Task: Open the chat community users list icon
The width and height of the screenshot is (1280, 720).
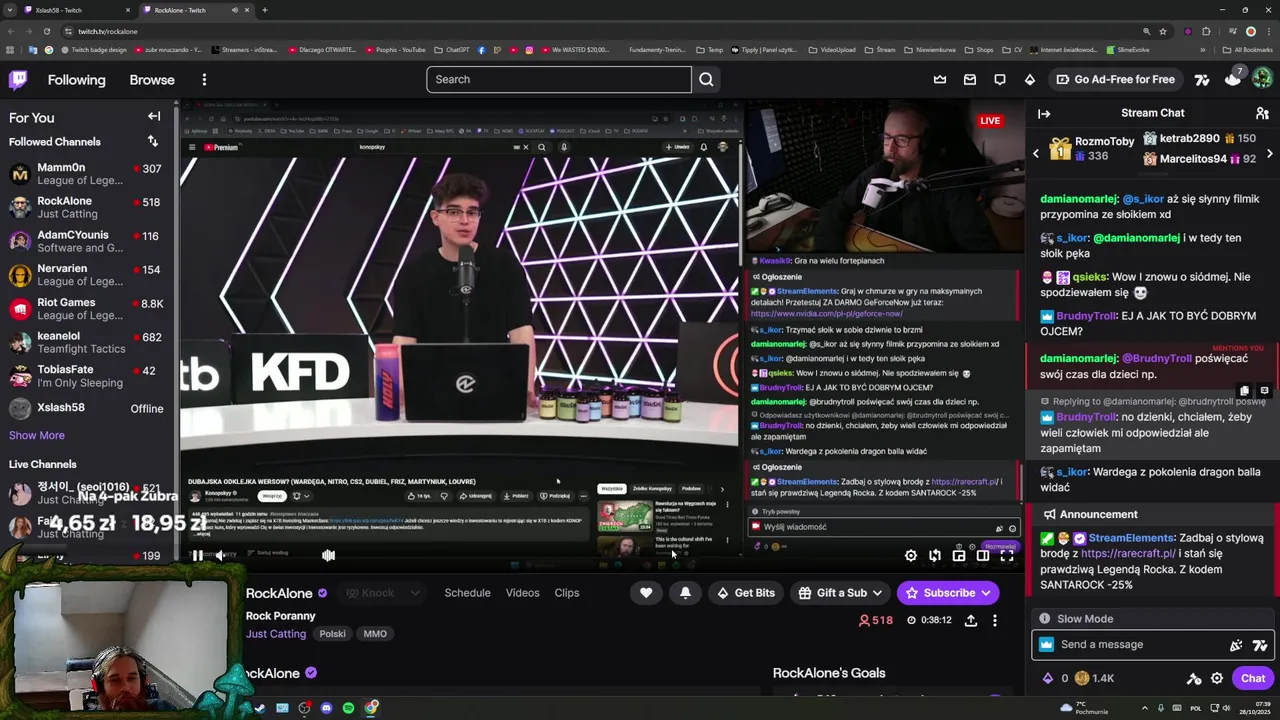Action: [1262, 114]
